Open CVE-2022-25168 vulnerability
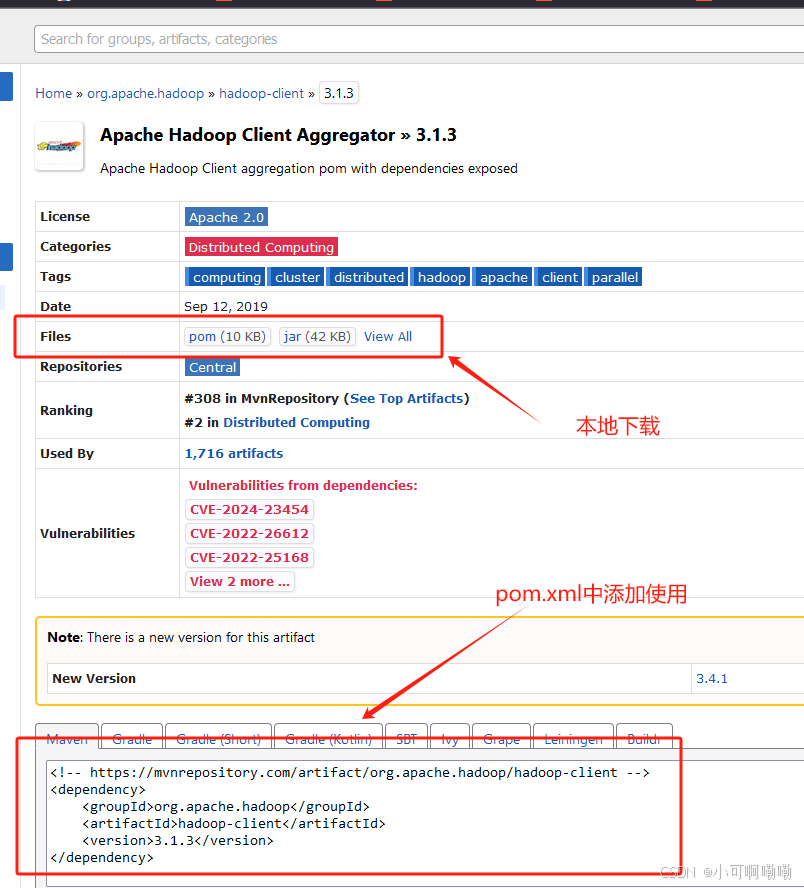Screen dimensions: 804x888 [249, 557]
